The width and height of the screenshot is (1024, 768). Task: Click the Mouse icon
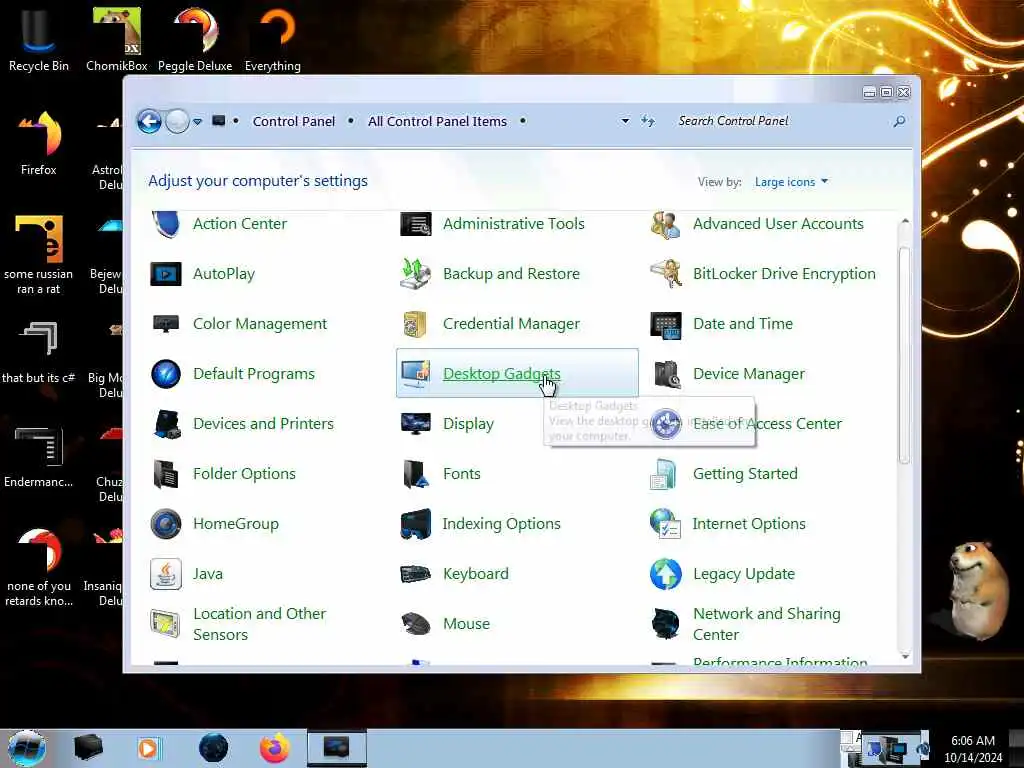pyautogui.click(x=415, y=624)
